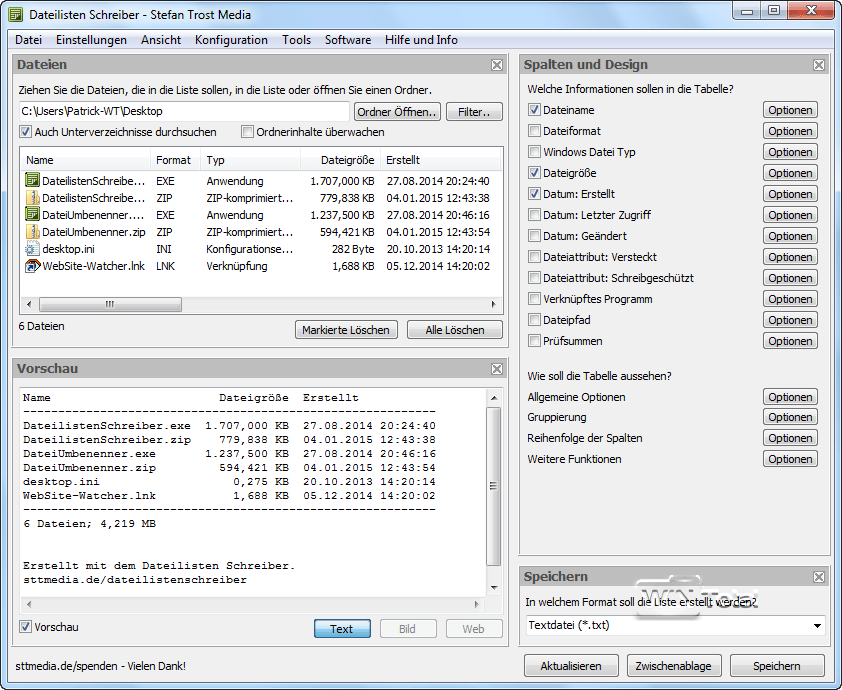Click the preview vertical scrollbar thumb
Image resolution: width=842 pixels, height=690 pixels.
(x=493, y=486)
